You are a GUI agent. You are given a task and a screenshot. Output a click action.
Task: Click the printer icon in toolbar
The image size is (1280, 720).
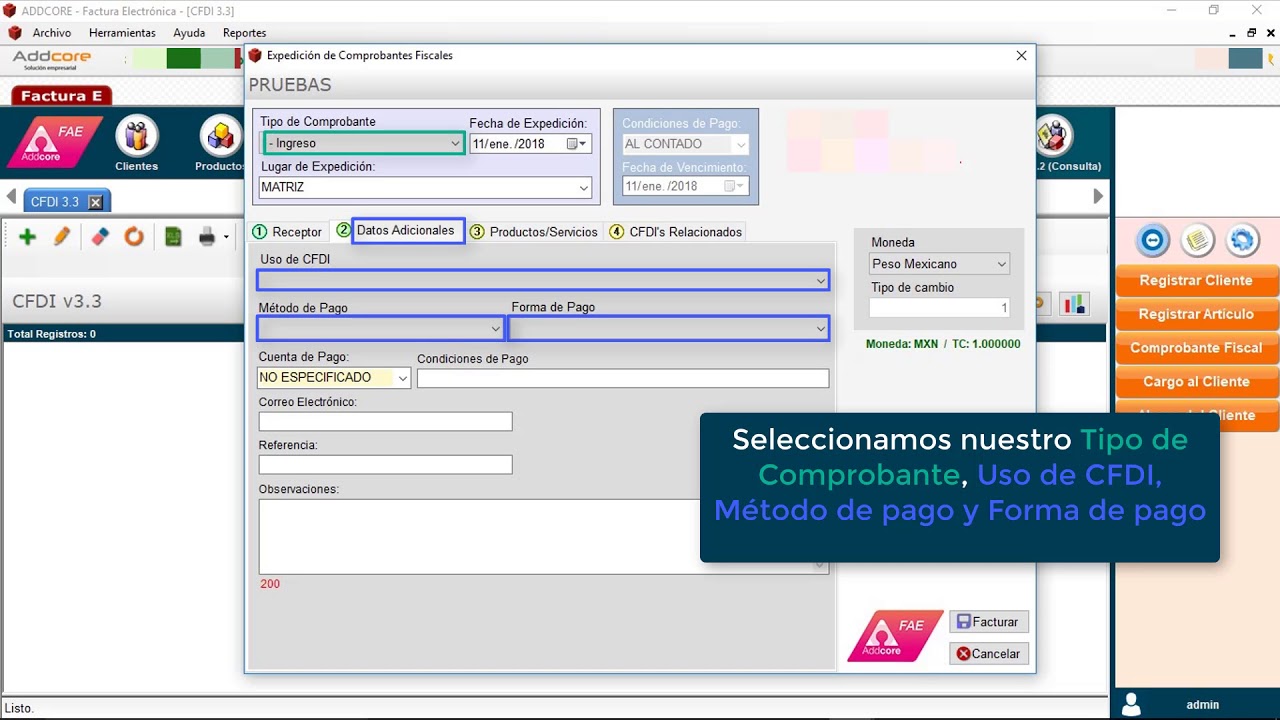click(207, 237)
